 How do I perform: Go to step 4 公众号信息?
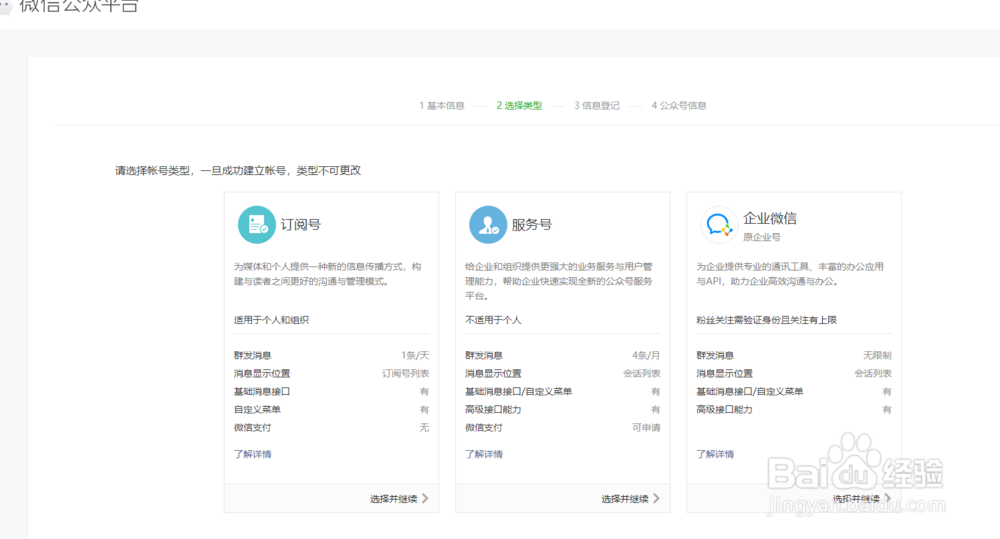pyautogui.click(x=679, y=105)
